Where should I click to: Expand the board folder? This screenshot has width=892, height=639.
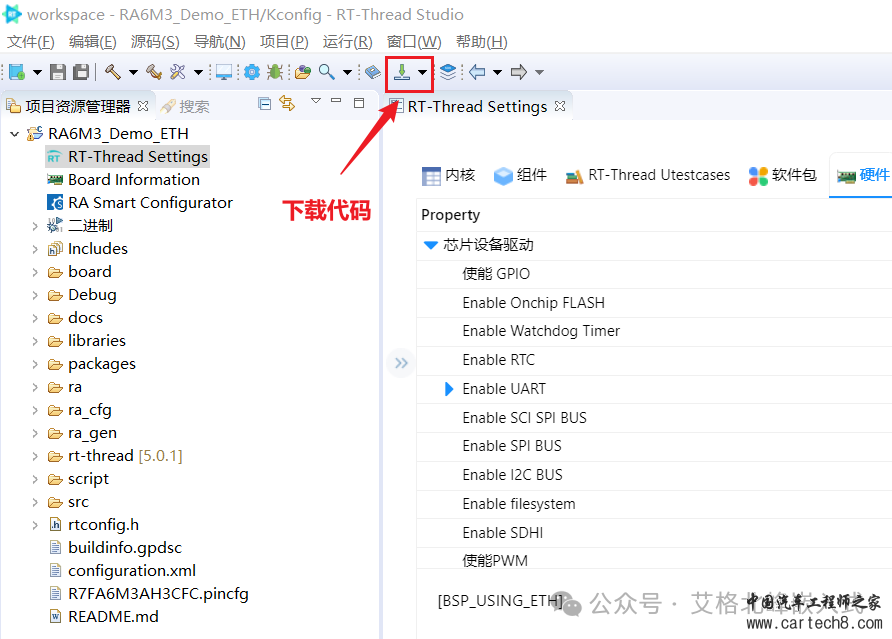(x=35, y=272)
